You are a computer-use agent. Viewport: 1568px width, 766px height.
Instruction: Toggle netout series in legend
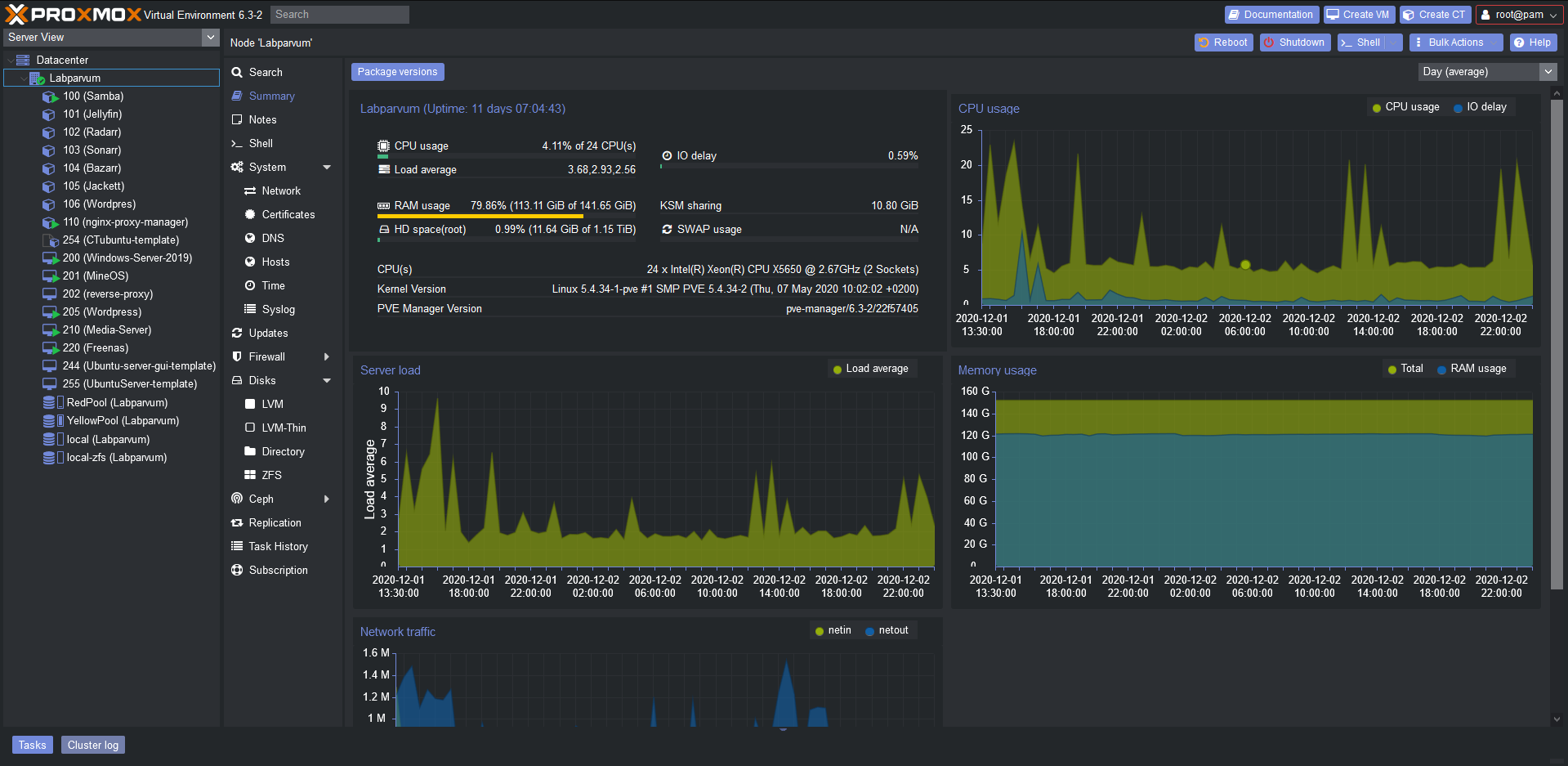887,630
